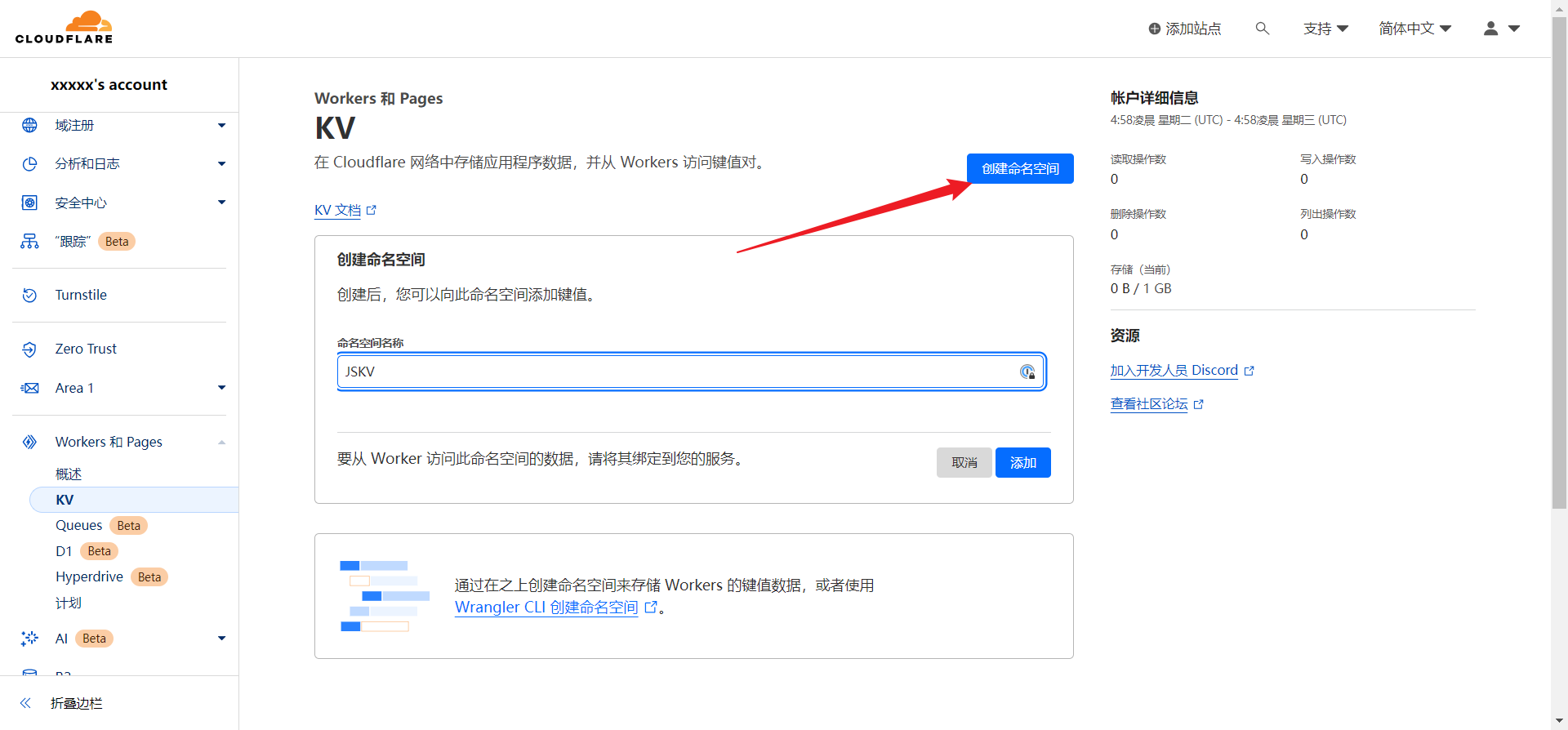Open Hyperdrive in the sidebar
Viewport: 1568px width, 730px height.
point(89,576)
